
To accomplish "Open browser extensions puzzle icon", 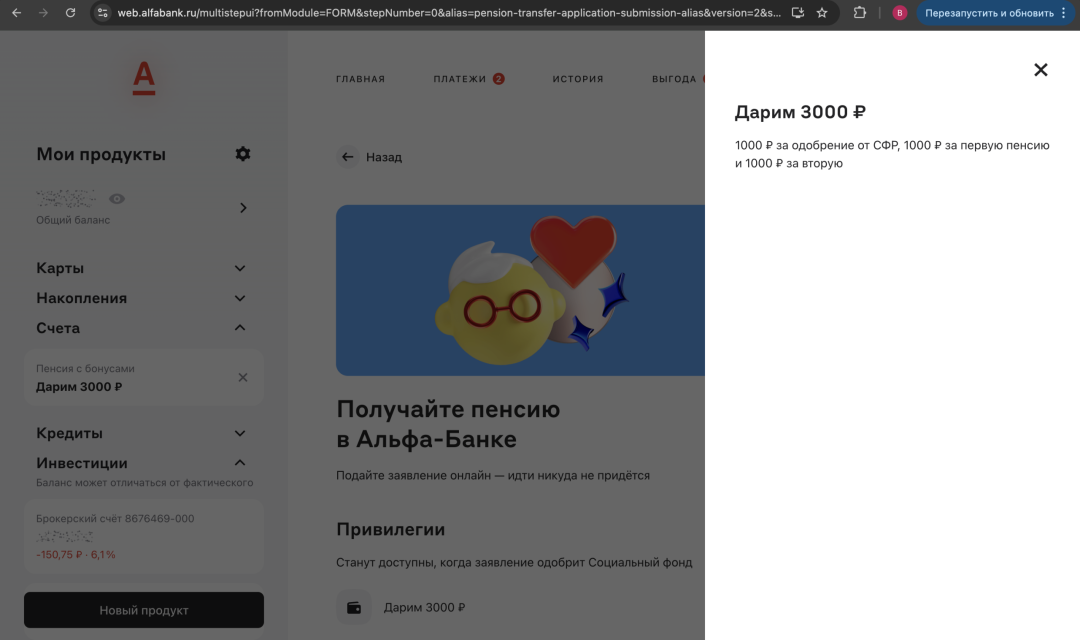I will 859,14.
